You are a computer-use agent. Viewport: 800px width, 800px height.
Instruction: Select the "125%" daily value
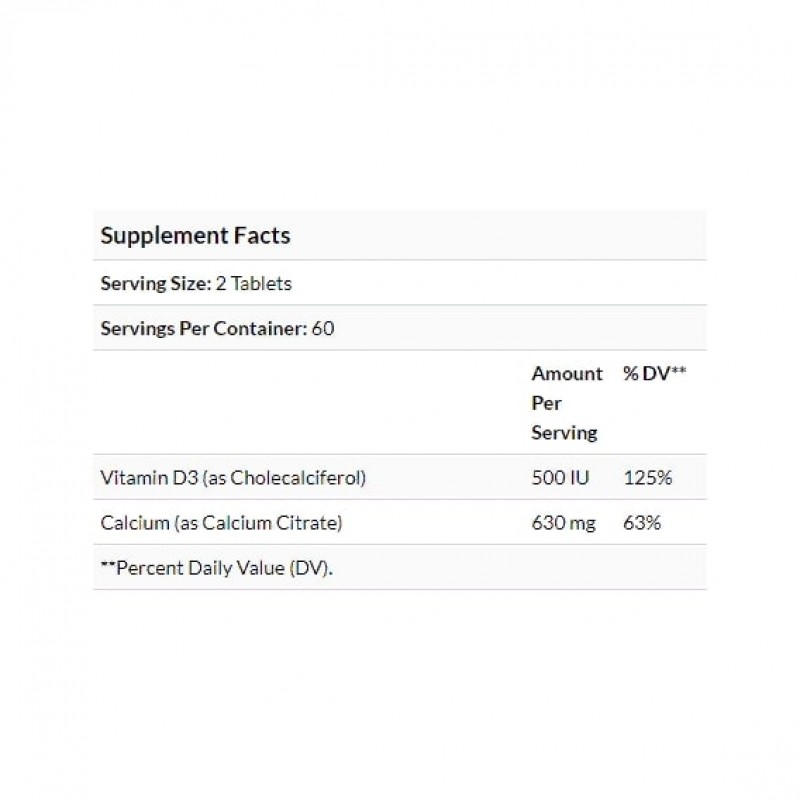coord(646,478)
